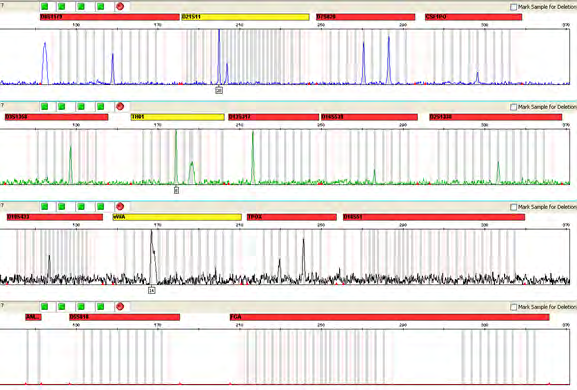The height and width of the screenshot is (390, 577).
Task: Check Mark Sample for Deletion in bottom FGA panel
Action: [514, 307]
